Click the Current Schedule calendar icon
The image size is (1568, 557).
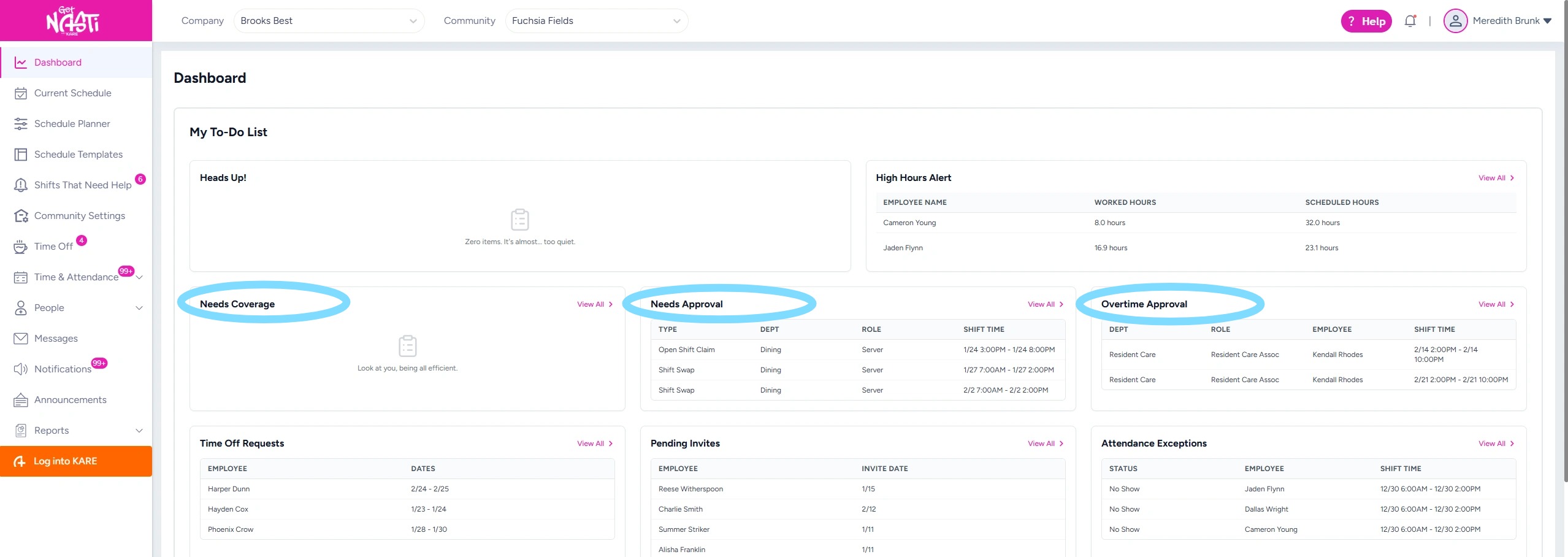point(21,93)
